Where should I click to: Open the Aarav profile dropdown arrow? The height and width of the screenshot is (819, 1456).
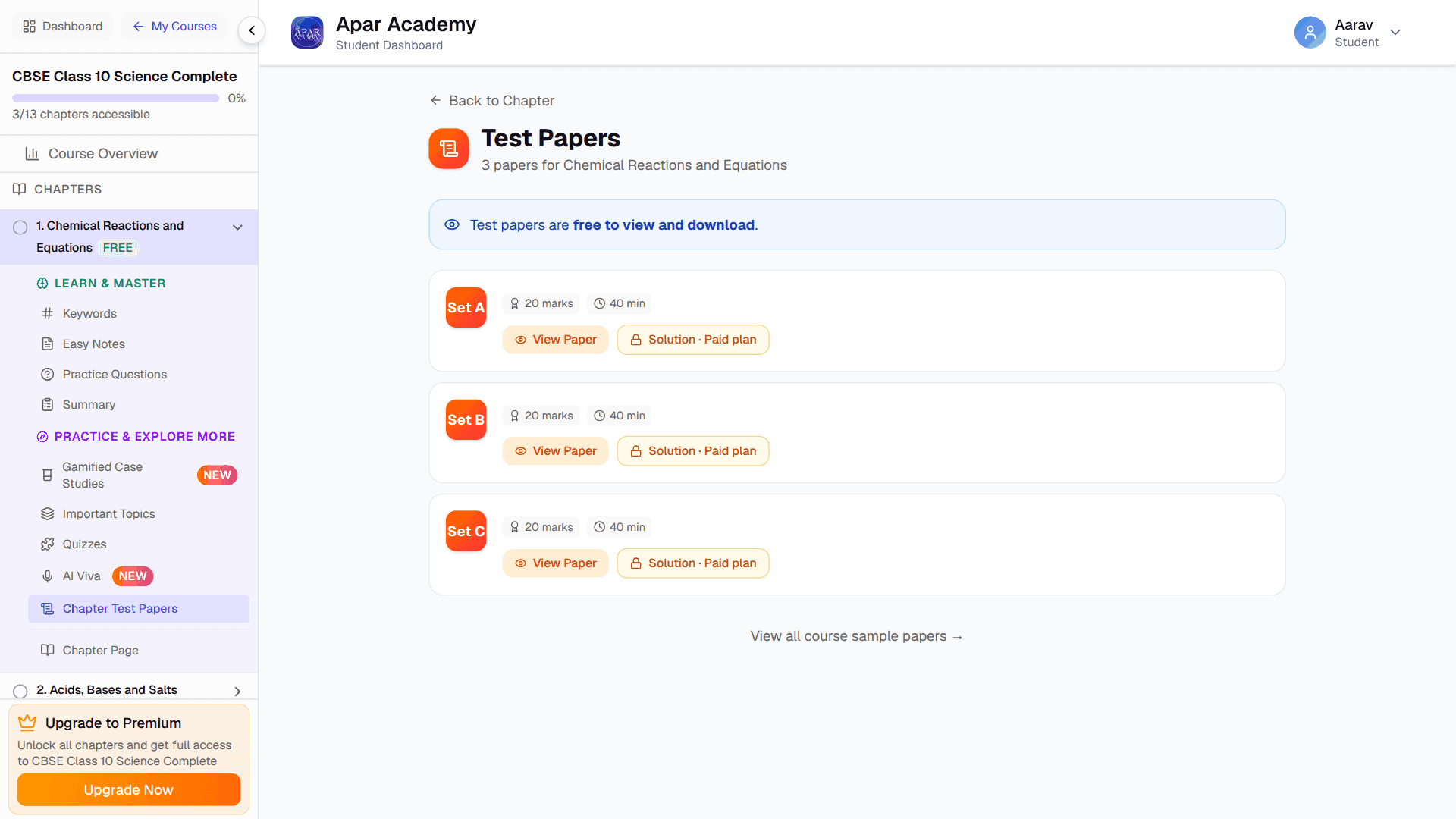tap(1395, 32)
